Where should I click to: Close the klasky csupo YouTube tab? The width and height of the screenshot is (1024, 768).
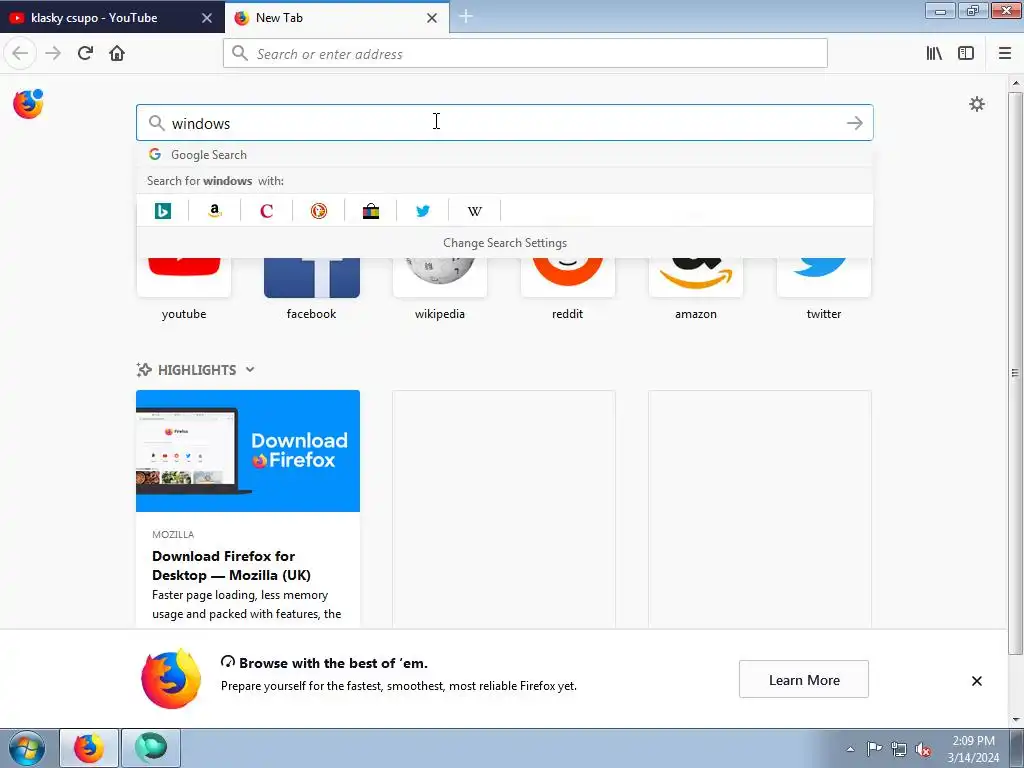pyautogui.click(x=207, y=18)
